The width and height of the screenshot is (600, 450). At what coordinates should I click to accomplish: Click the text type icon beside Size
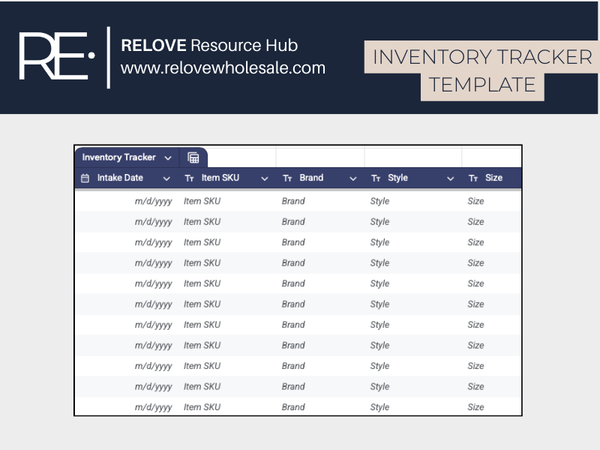pyautogui.click(x=473, y=178)
